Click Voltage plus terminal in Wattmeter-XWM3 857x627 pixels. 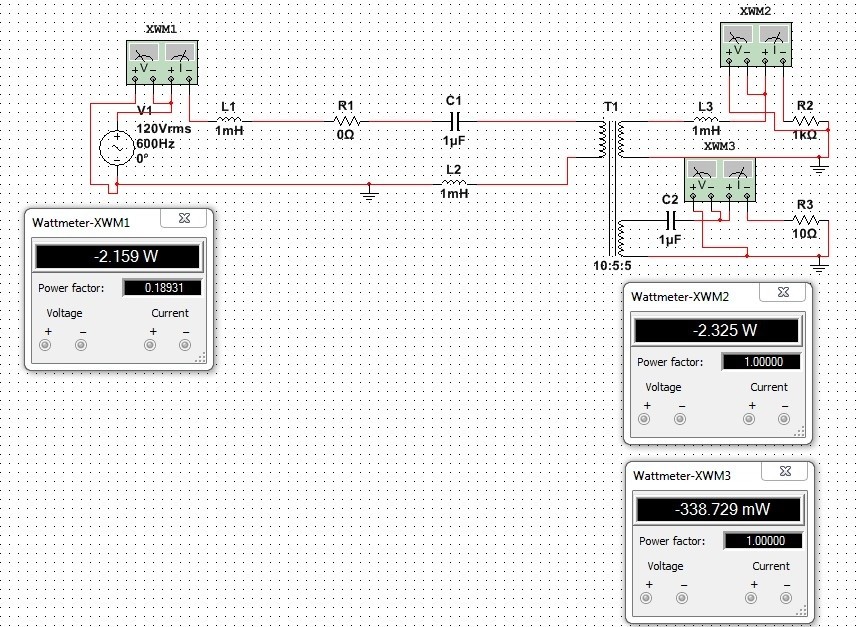point(647,598)
